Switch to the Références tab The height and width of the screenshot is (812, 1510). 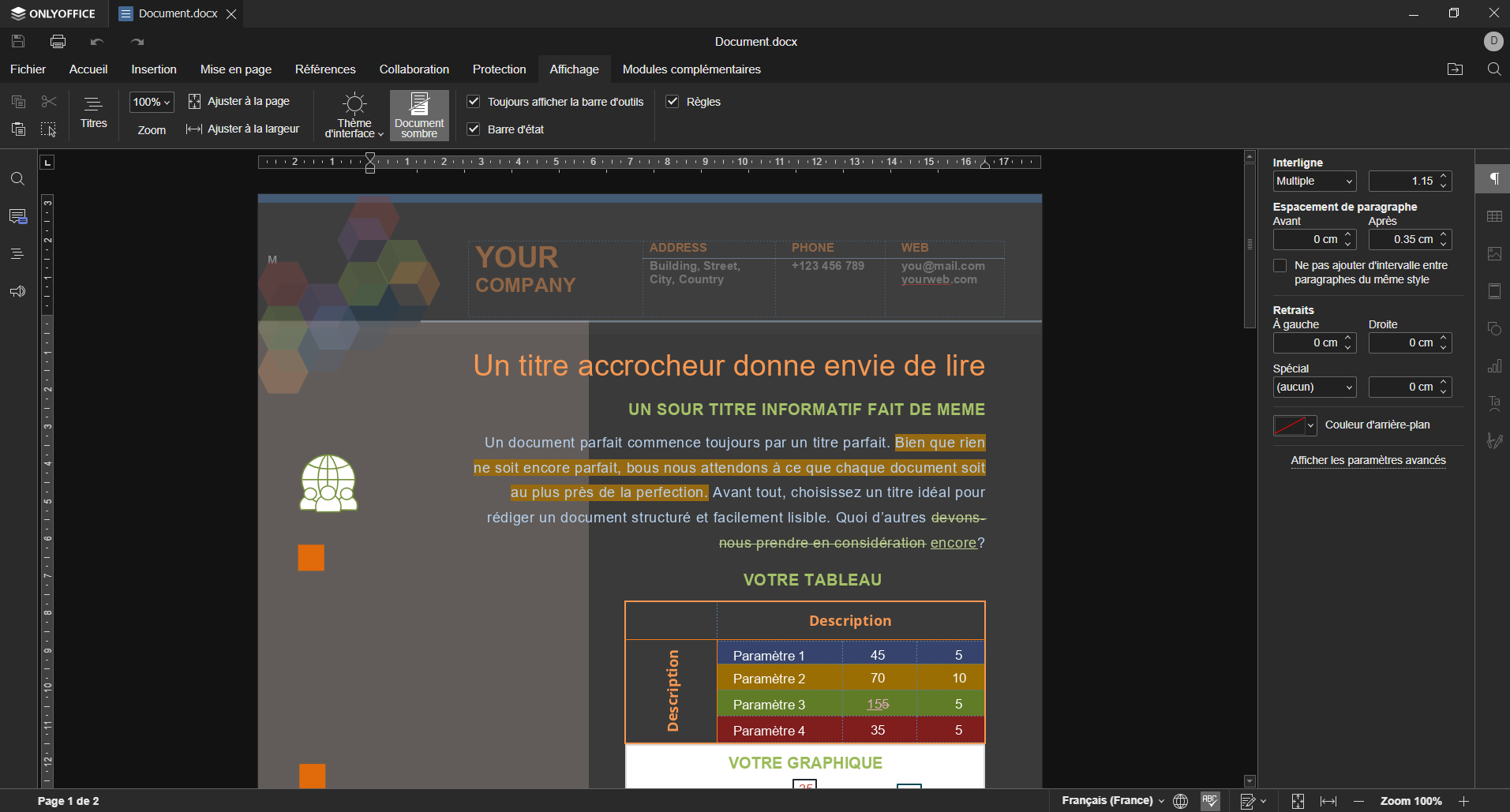tap(325, 69)
